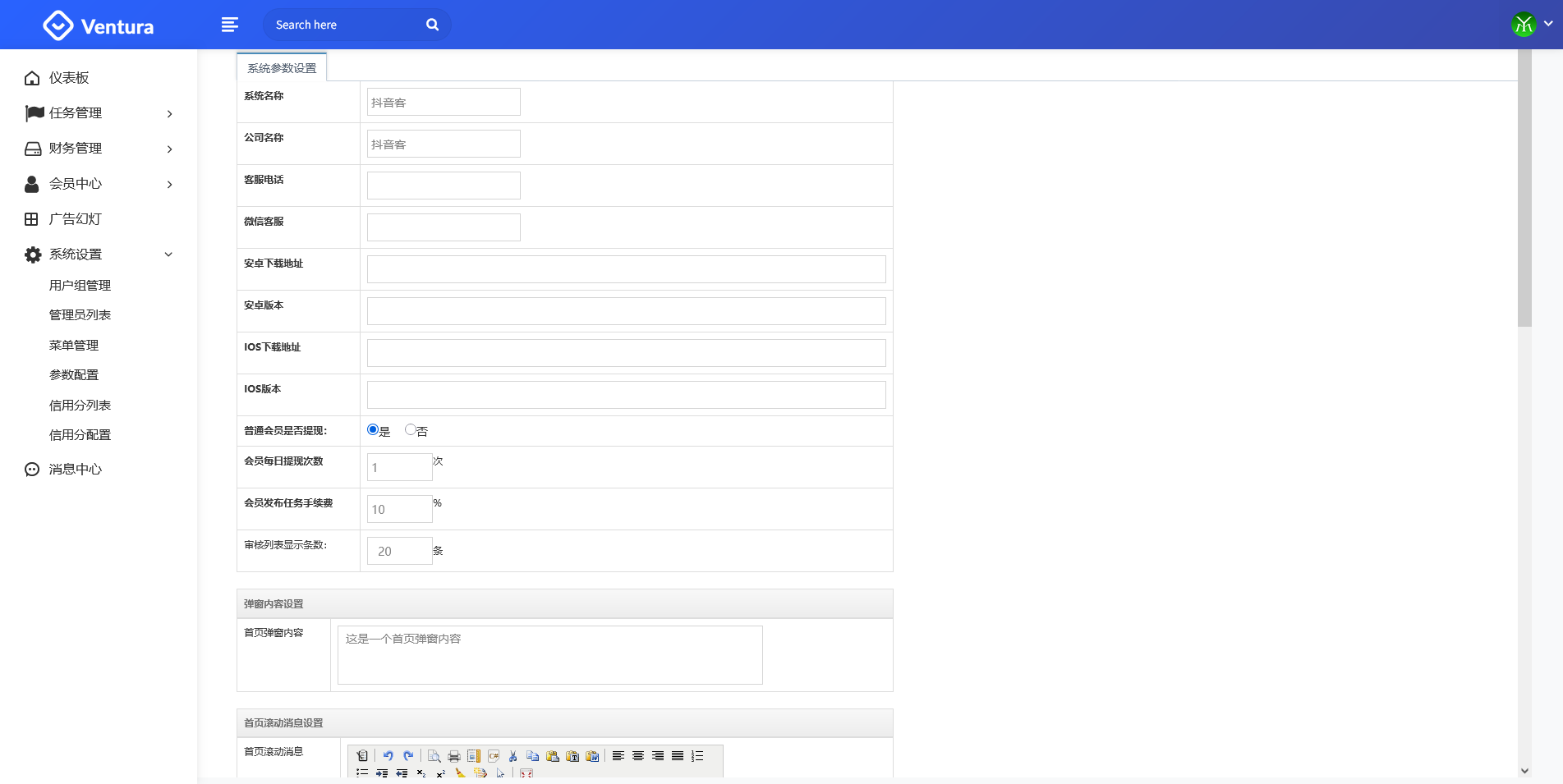Select 是 for 普通会员是否提现
Screen dimensions: 1563x784
pos(373,429)
